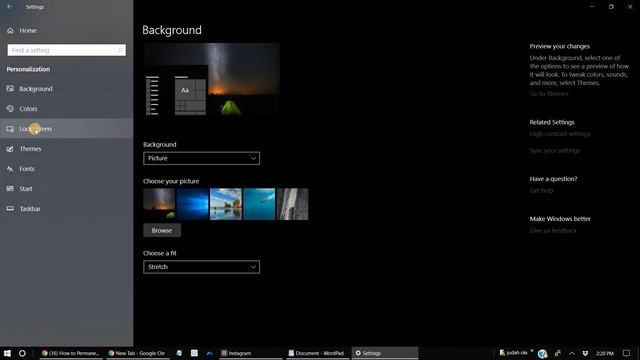
Task: Open Cortana circle on taskbar
Action: coord(22,353)
